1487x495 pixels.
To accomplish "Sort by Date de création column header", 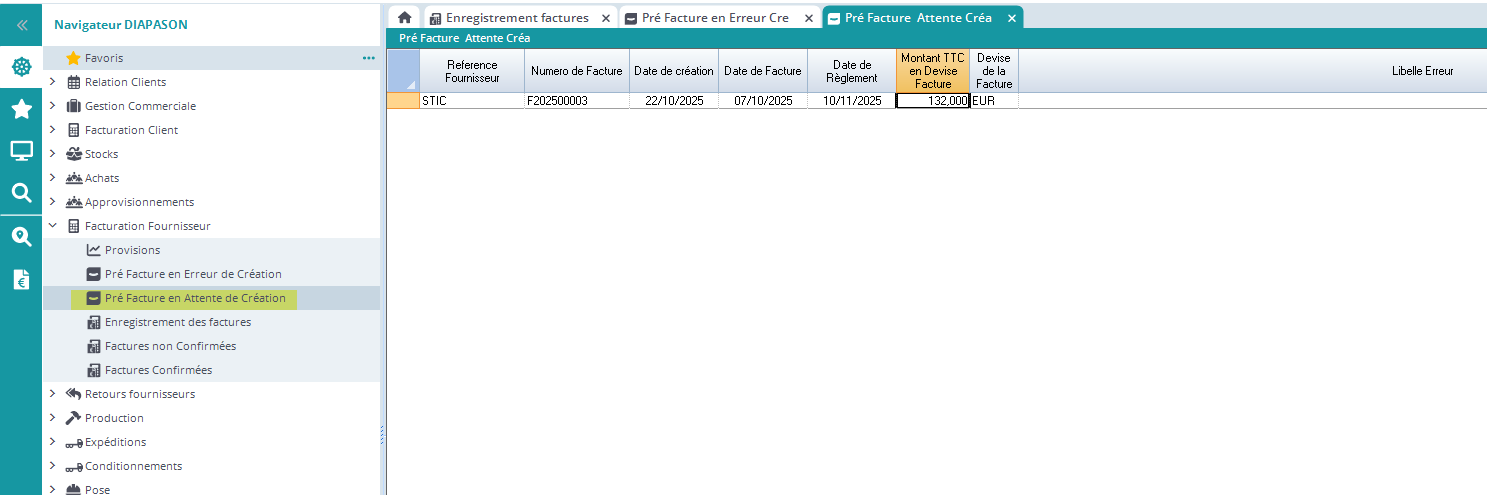I will pos(673,71).
